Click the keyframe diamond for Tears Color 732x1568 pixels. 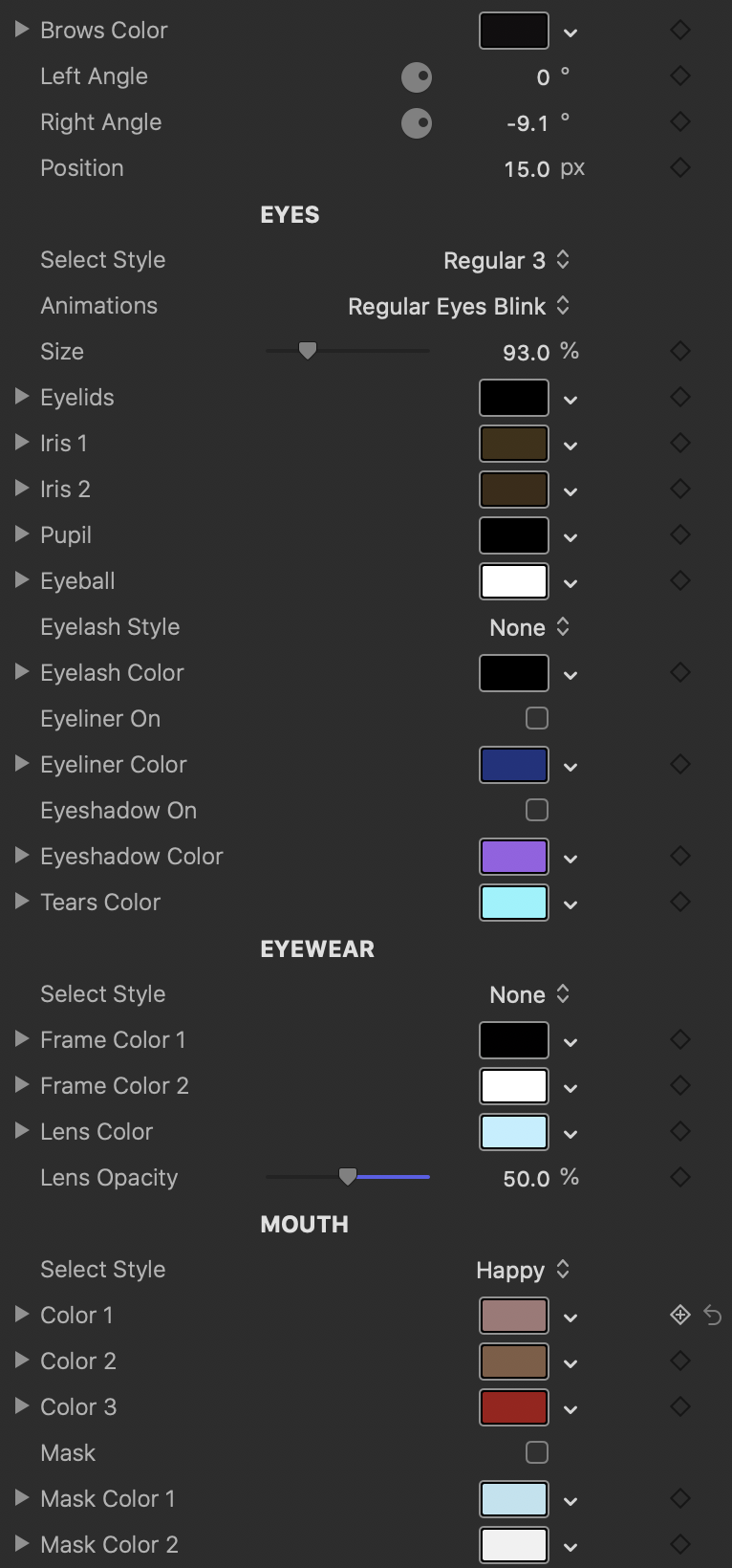tap(679, 903)
